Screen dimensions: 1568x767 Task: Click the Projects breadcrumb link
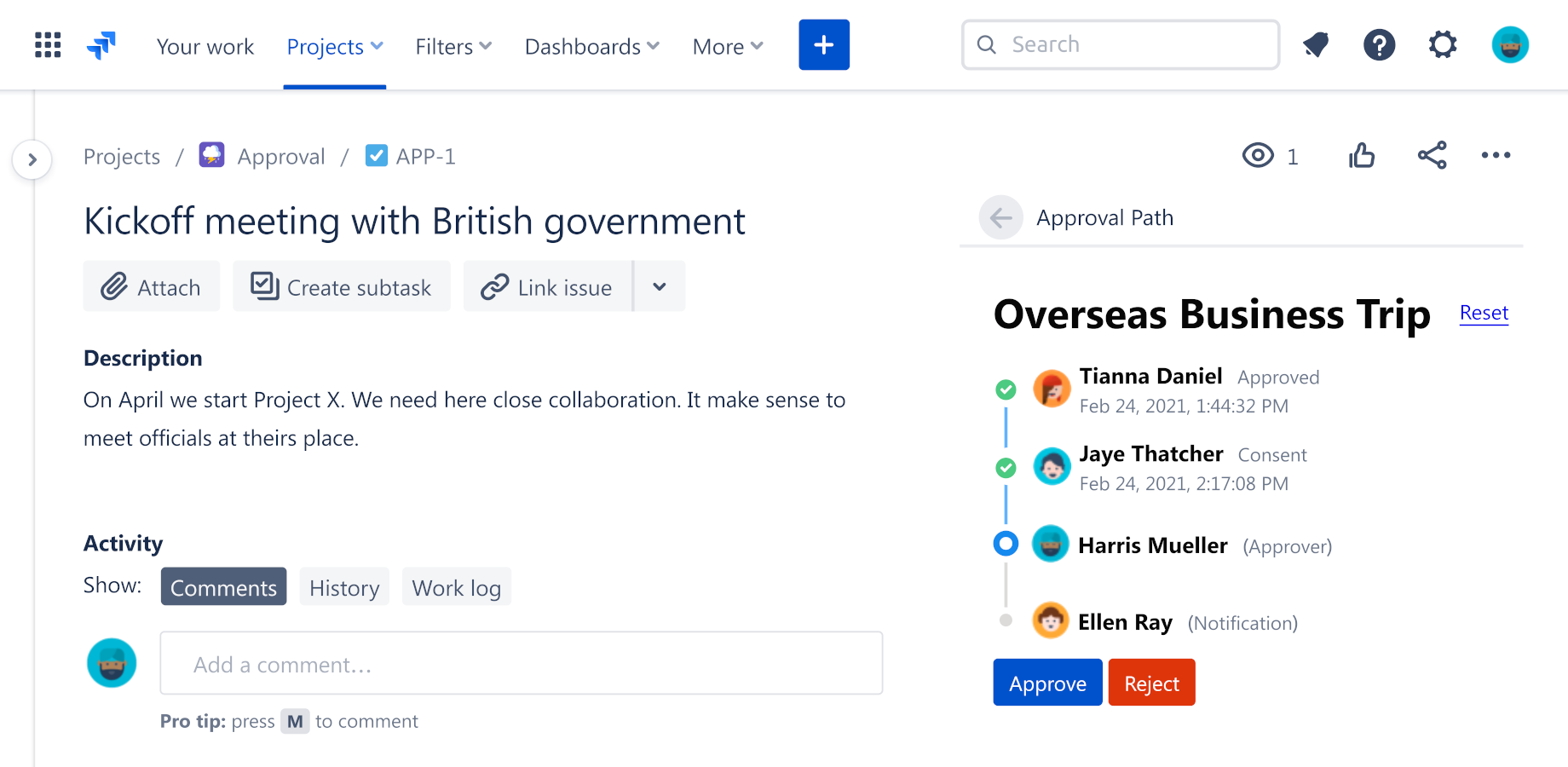pyautogui.click(x=122, y=157)
